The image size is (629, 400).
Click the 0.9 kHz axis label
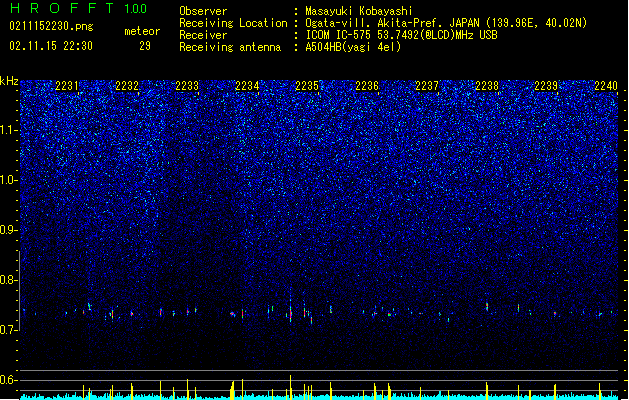click(9, 230)
